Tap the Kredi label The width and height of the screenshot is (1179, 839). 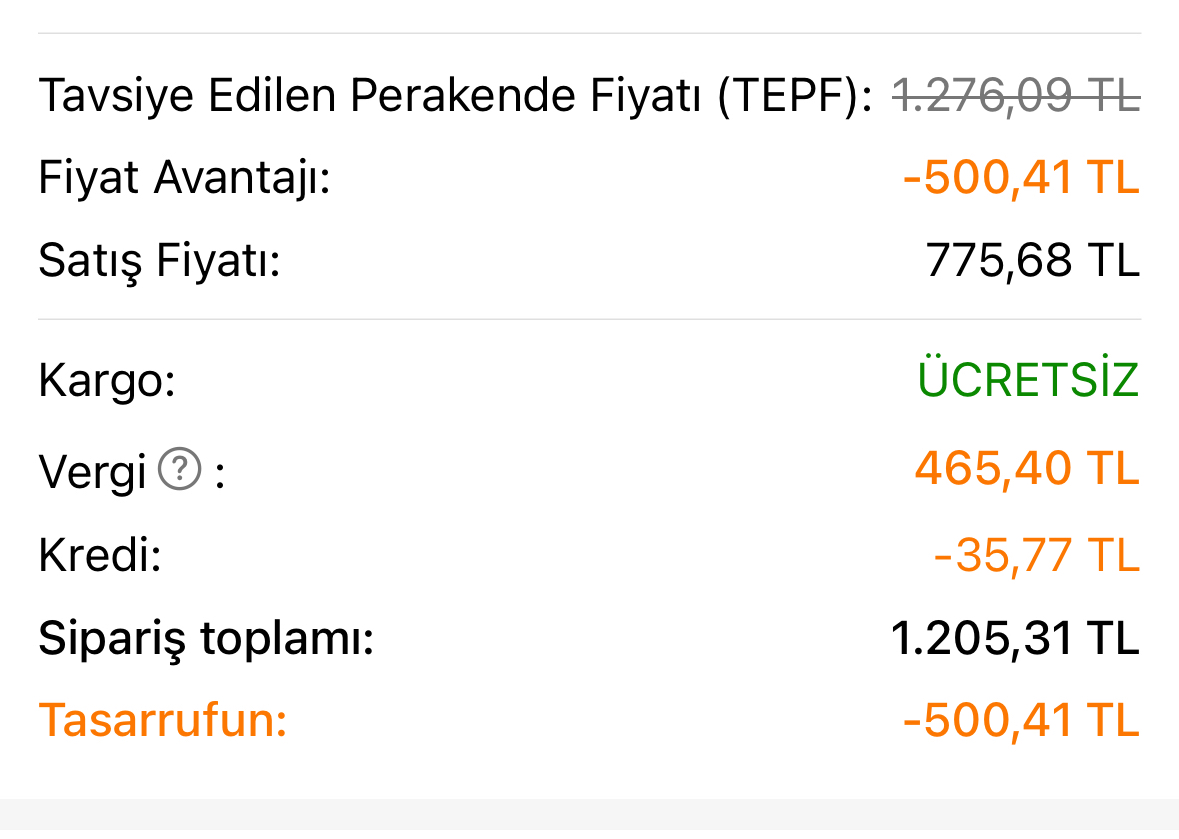[100, 556]
